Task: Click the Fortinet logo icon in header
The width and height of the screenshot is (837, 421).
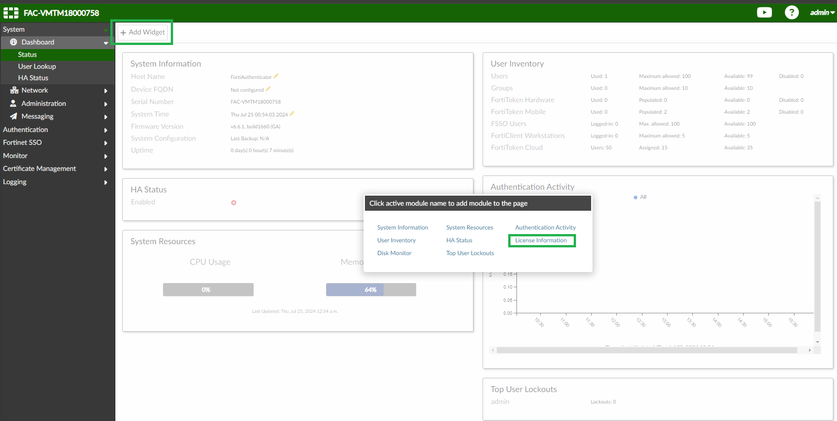Action: coord(11,13)
